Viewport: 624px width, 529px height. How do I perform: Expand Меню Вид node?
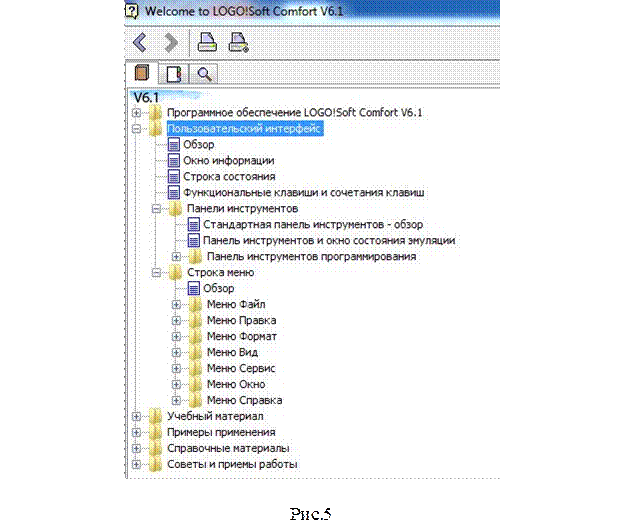pos(176,352)
